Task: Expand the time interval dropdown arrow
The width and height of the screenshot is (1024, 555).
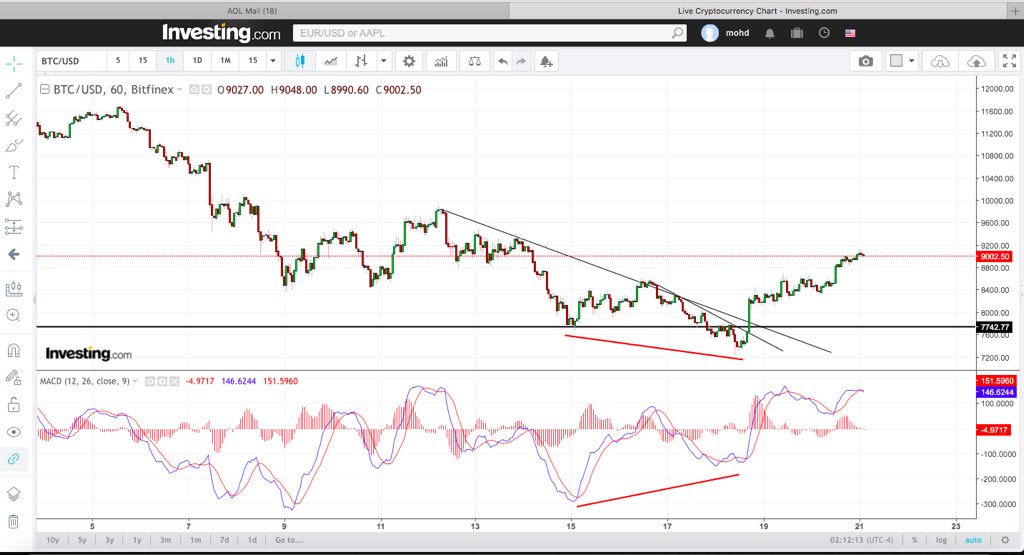Action: 273,61
